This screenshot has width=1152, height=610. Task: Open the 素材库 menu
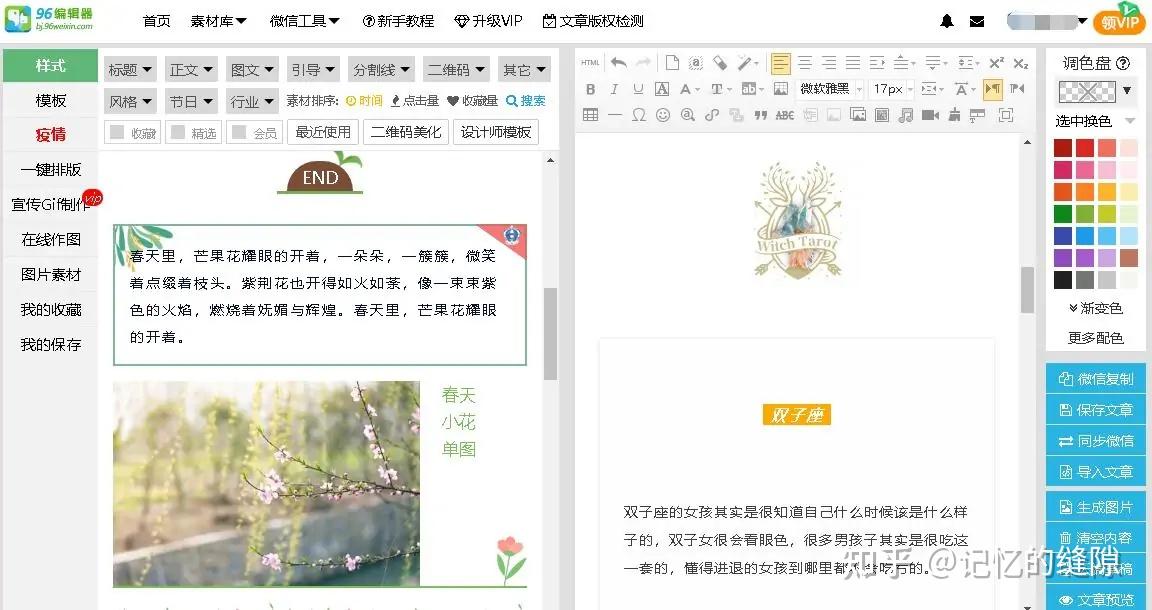click(218, 21)
